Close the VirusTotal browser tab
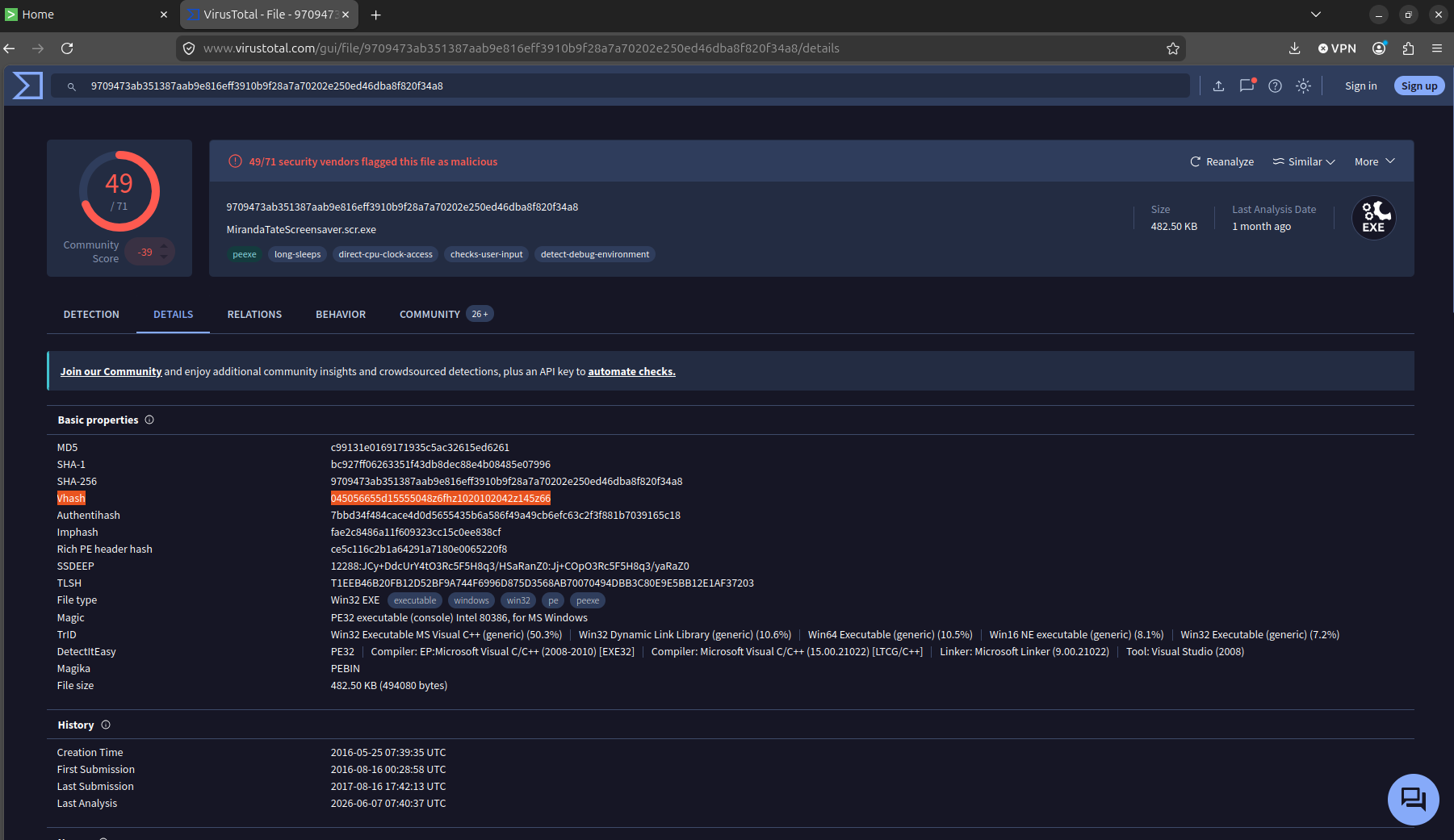Screen dimensions: 1454x840 [346, 15]
